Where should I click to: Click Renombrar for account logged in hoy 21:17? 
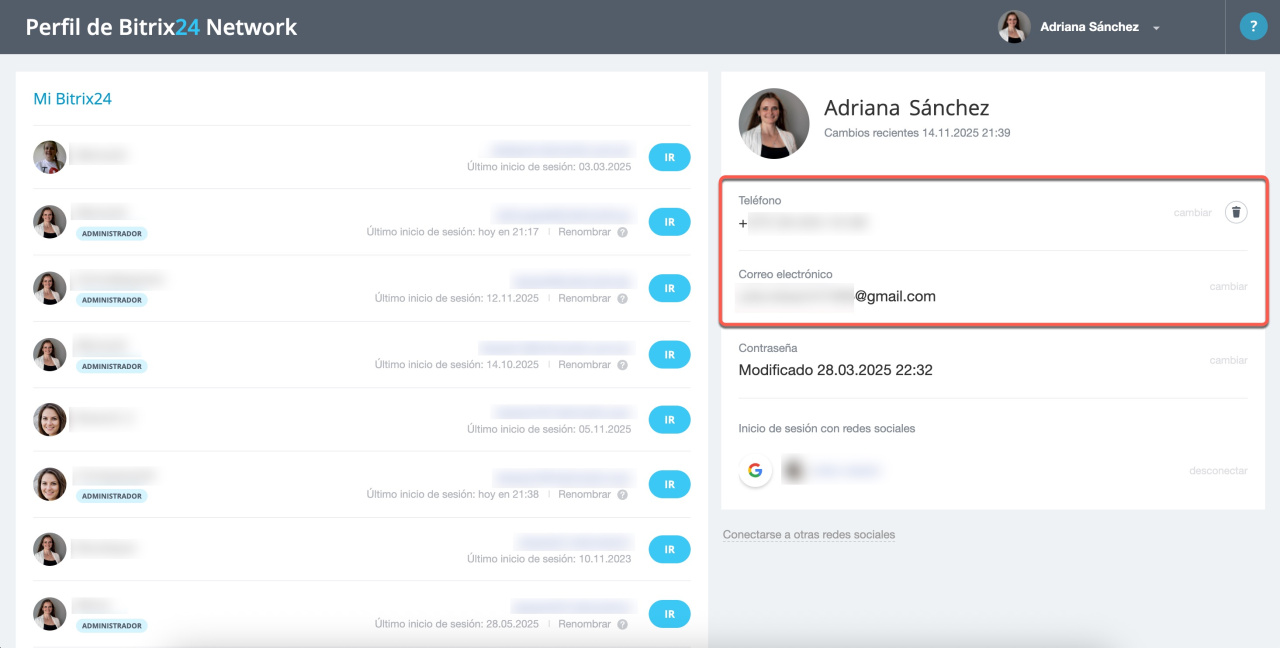pyautogui.click(x=584, y=232)
